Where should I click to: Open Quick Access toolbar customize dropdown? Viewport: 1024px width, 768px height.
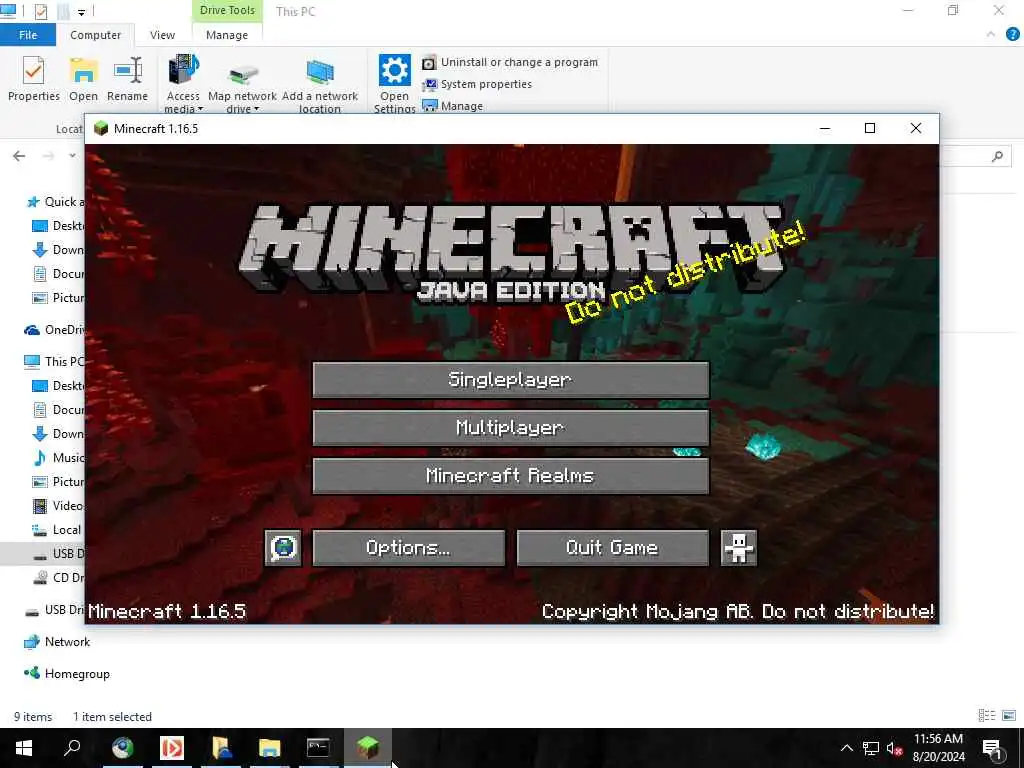pyautogui.click(x=82, y=12)
